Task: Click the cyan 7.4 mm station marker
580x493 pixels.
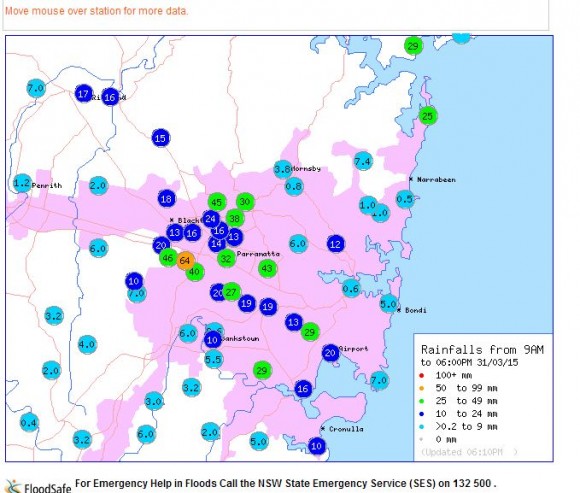Action: tap(363, 161)
